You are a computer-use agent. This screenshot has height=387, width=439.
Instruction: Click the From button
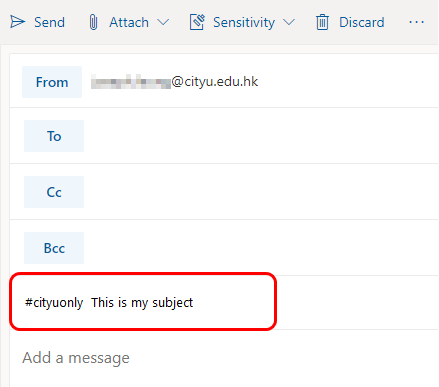[52, 82]
